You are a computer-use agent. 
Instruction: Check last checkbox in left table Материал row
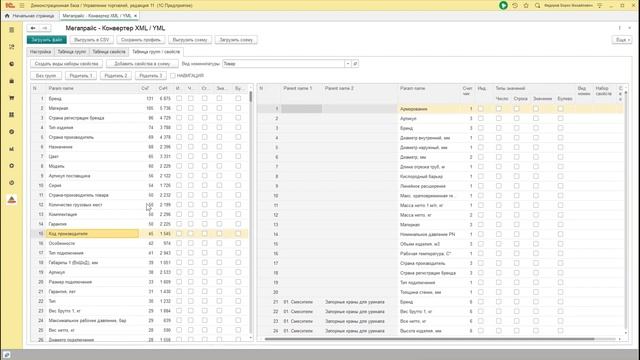pyautogui.click(x=238, y=108)
